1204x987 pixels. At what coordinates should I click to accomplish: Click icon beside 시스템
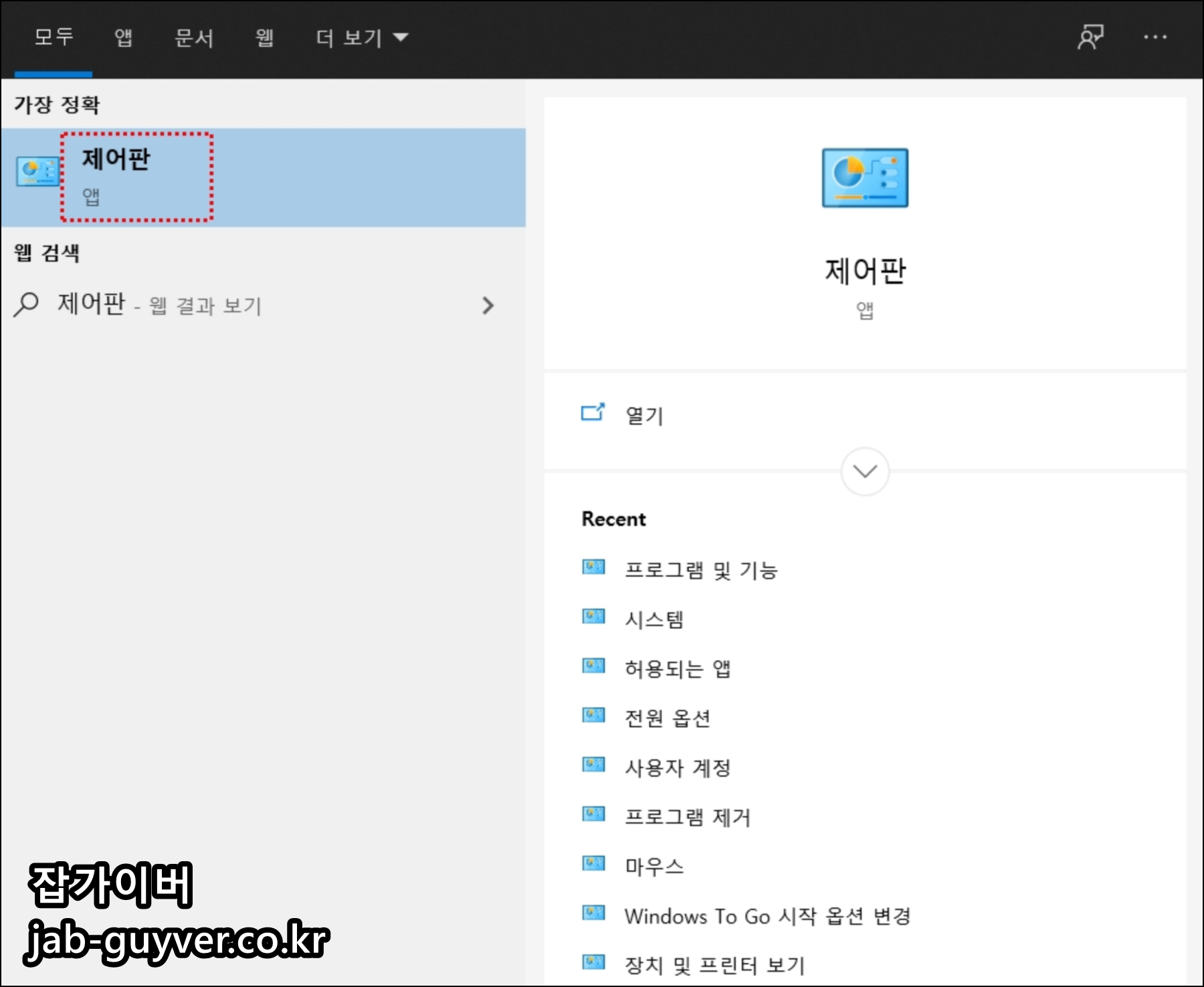coord(593,616)
